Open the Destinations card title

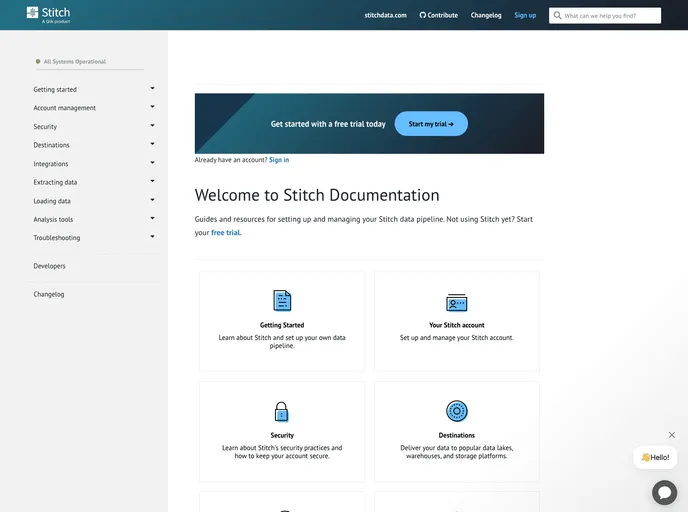456,435
